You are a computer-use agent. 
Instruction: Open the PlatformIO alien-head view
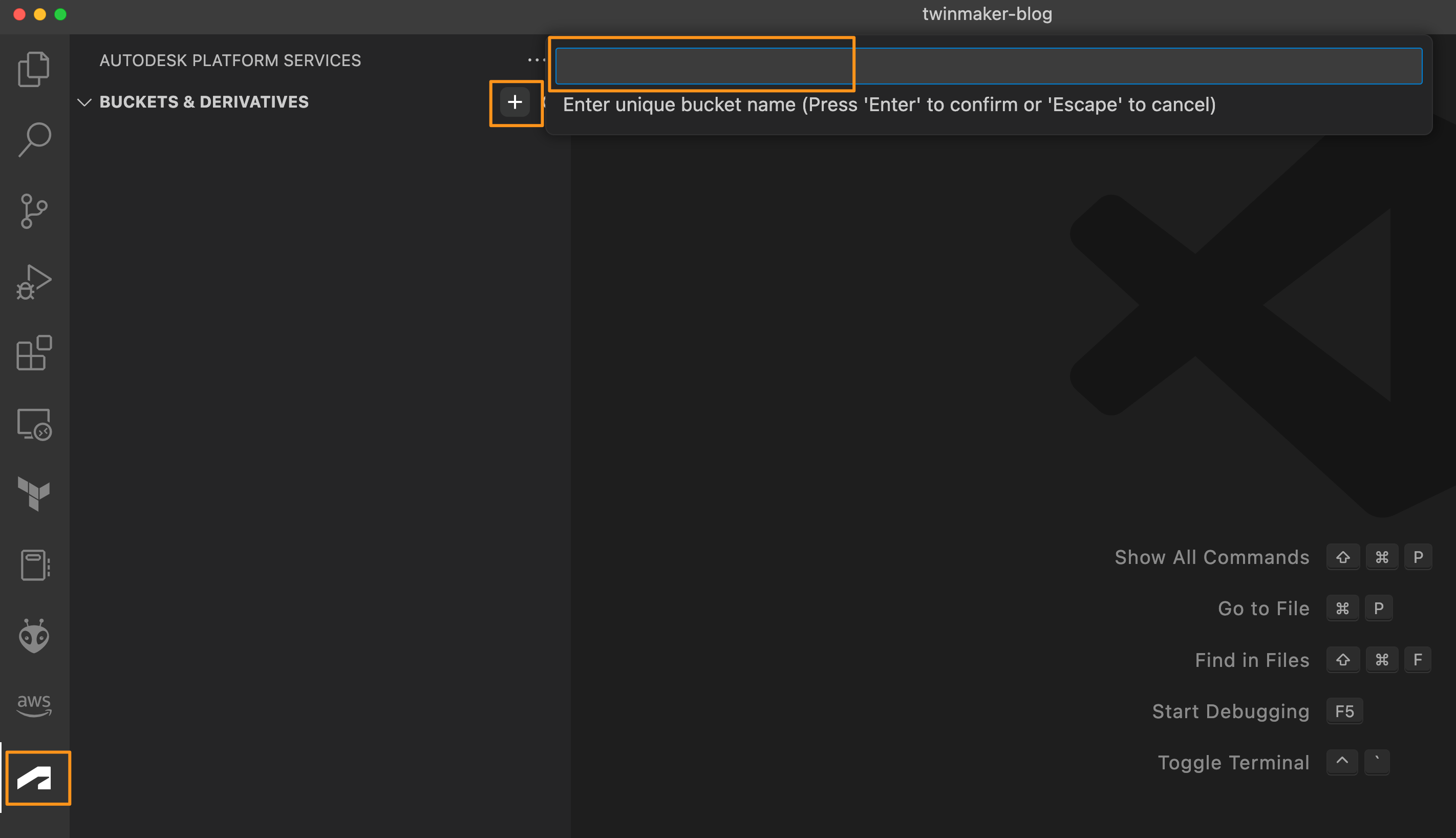[x=34, y=635]
